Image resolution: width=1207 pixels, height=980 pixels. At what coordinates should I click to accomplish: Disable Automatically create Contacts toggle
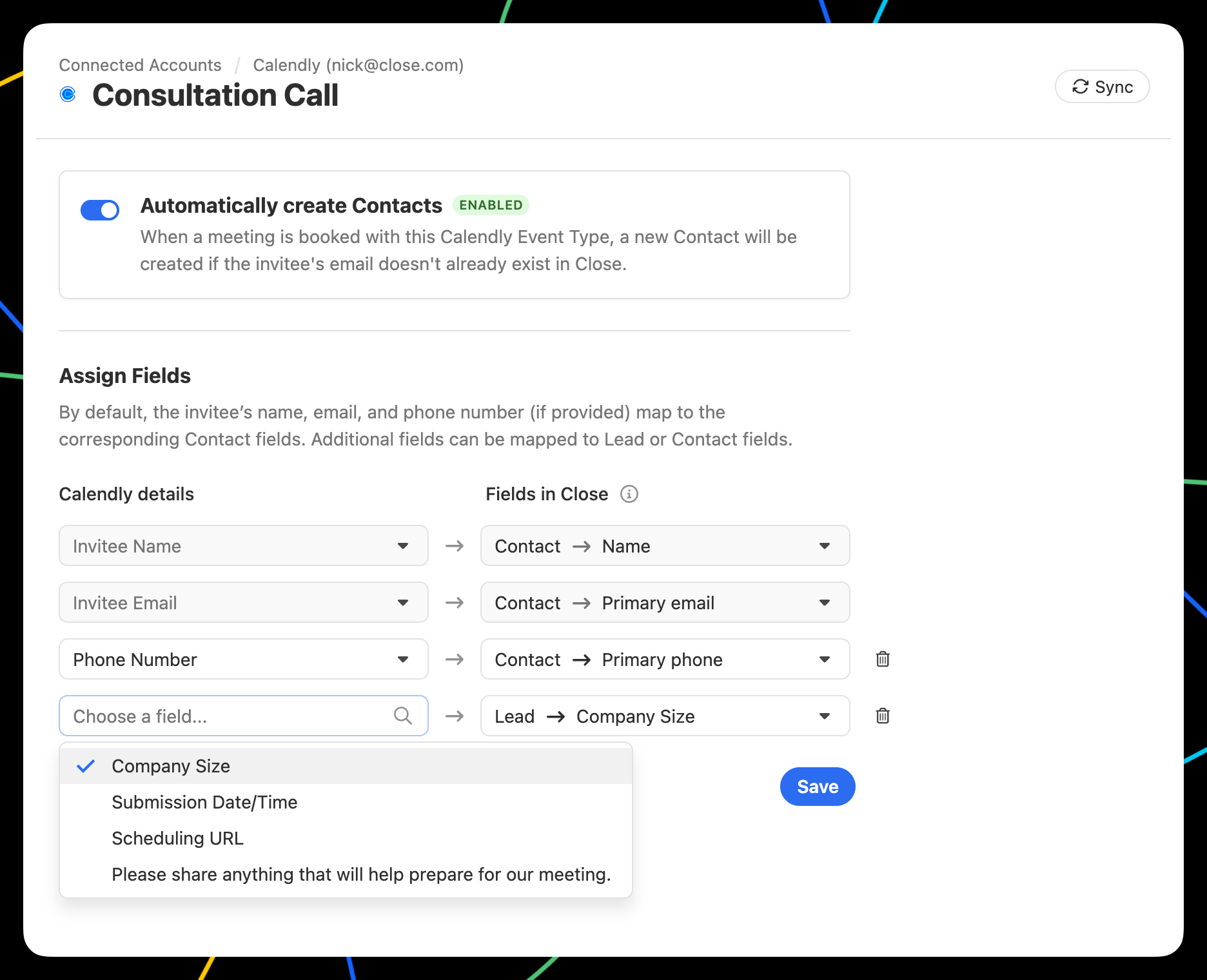click(100, 210)
